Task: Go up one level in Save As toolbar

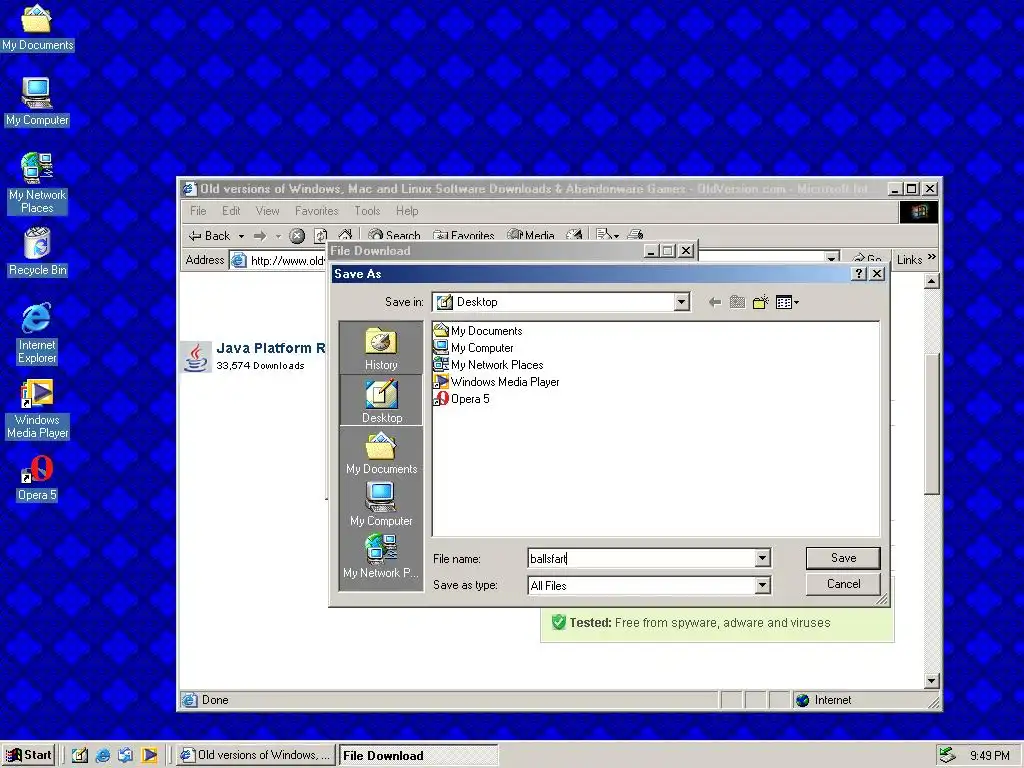Action: click(737, 302)
